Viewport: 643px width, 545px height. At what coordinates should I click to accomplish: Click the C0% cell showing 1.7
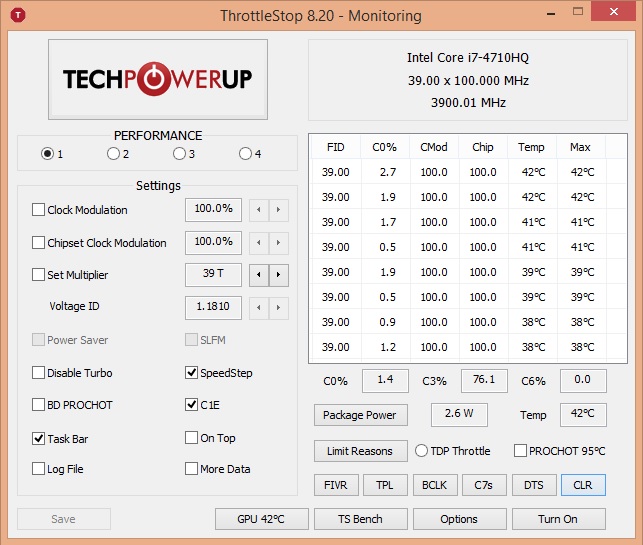[388, 222]
